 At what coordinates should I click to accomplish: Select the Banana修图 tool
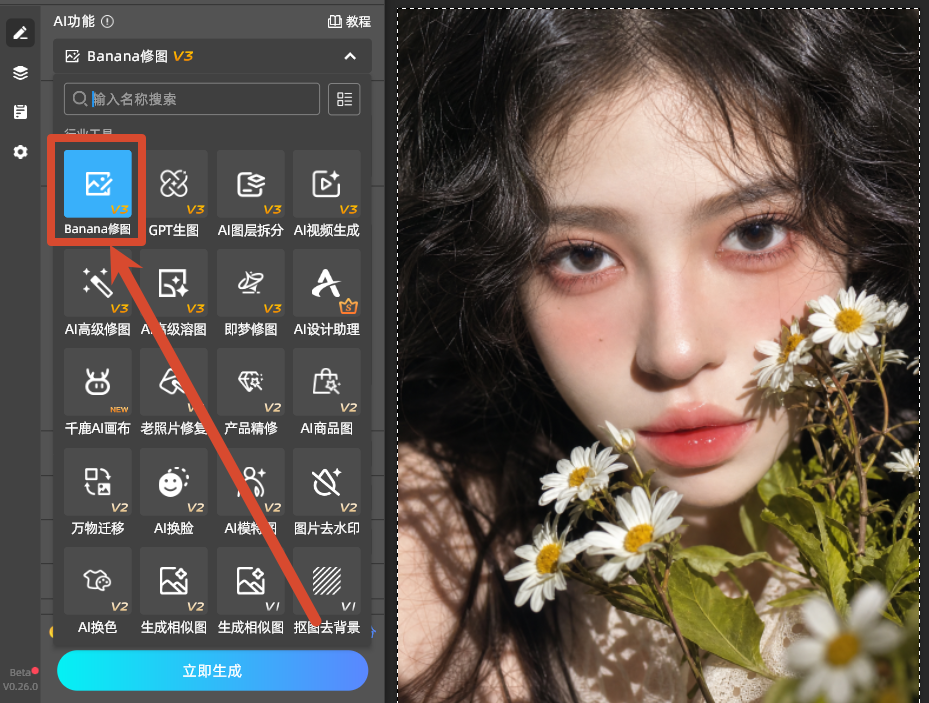click(x=98, y=193)
